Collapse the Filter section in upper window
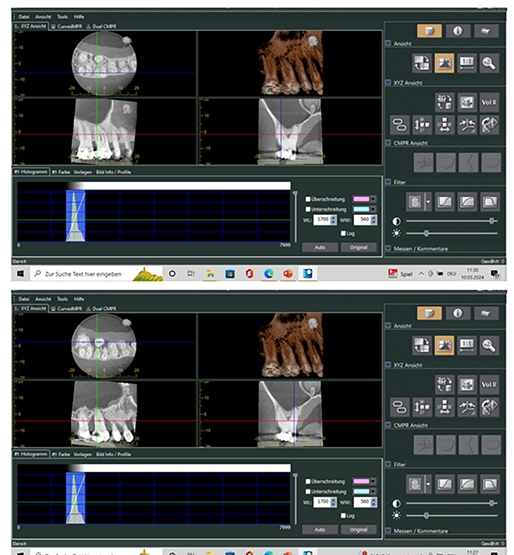This screenshot has height=555, width=514. pyautogui.click(x=388, y=182)
